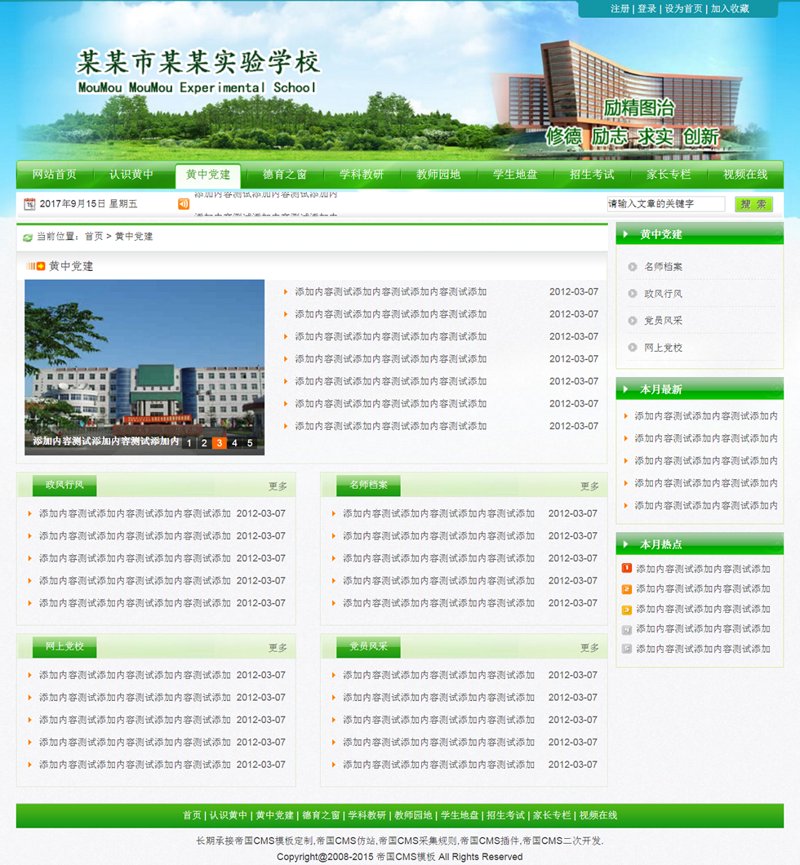Click the round bullet icon beside 政风行风

click(x=632, y=293)
